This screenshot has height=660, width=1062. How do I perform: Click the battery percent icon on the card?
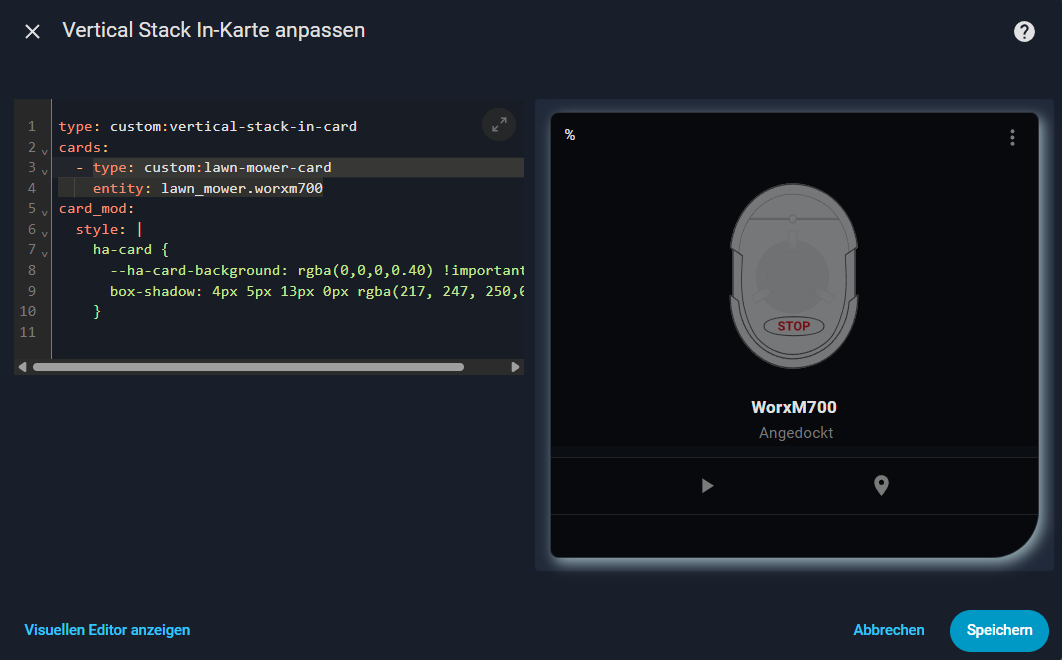pyautogui.click(x=570, y=135)
